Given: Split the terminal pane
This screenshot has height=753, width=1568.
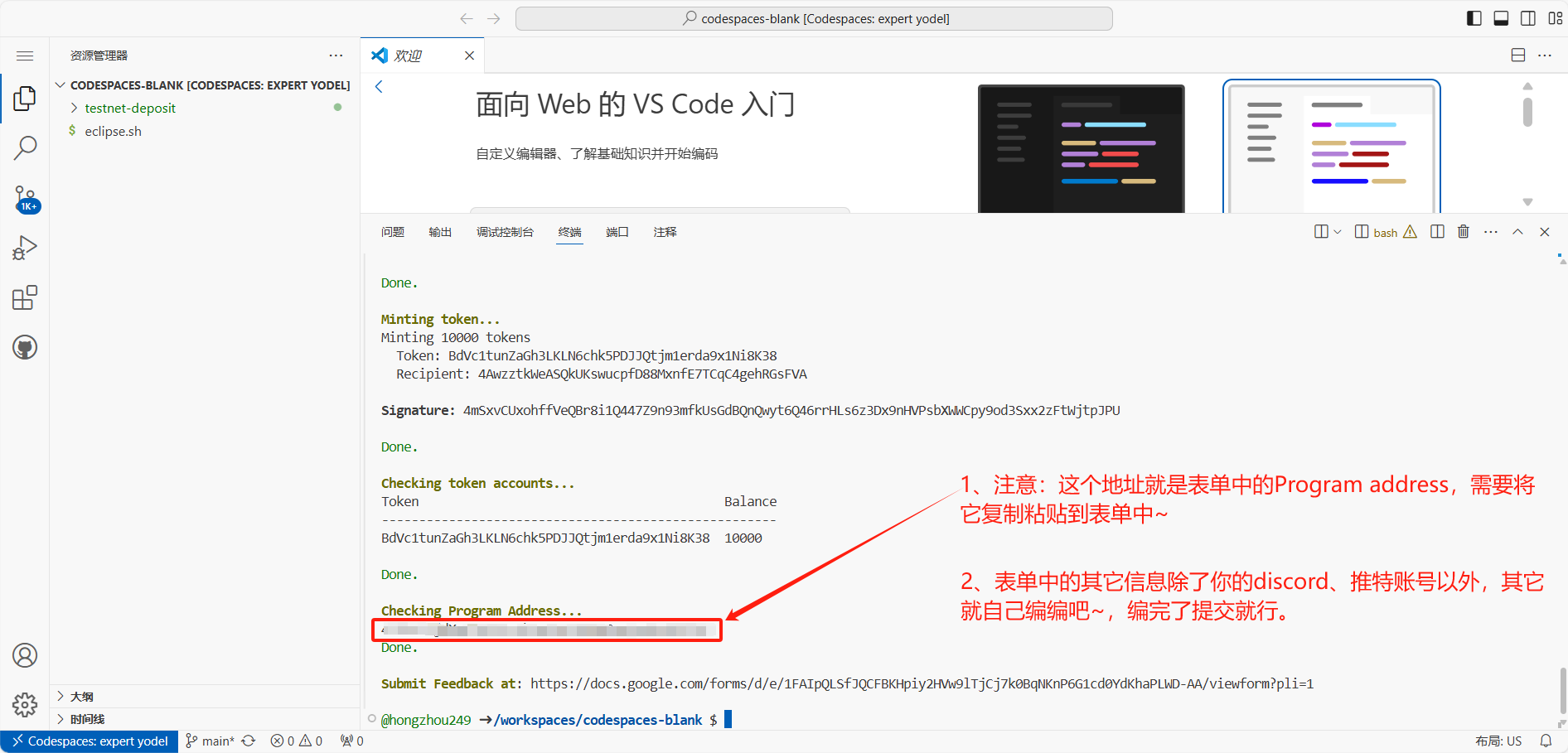Looking at the screenshot, I should 1437,232.
